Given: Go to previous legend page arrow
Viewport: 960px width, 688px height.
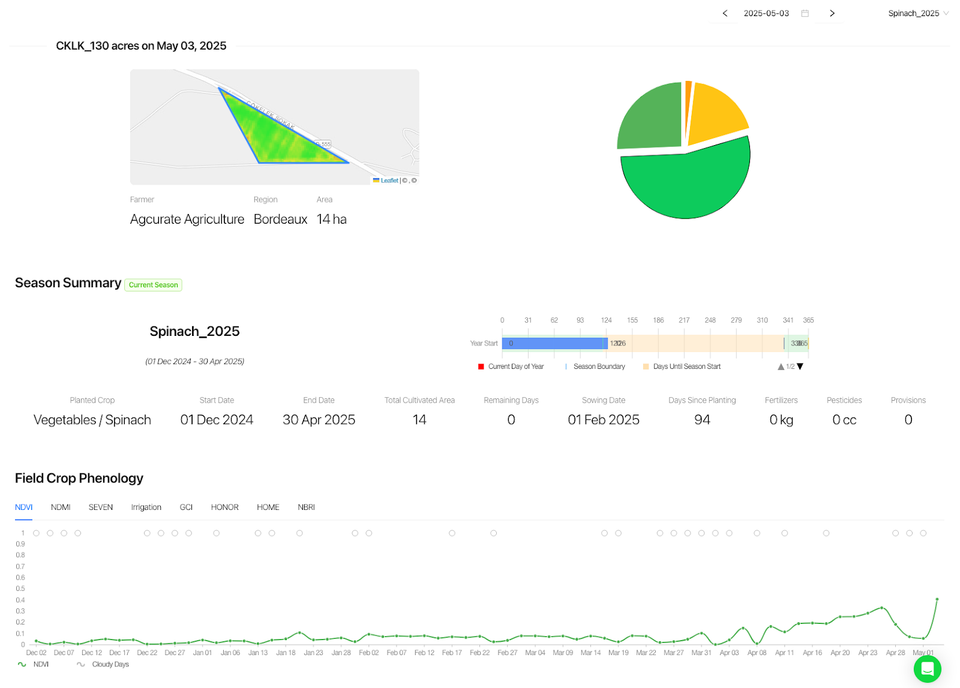Looking at the screenshot, I should [781, 367].
